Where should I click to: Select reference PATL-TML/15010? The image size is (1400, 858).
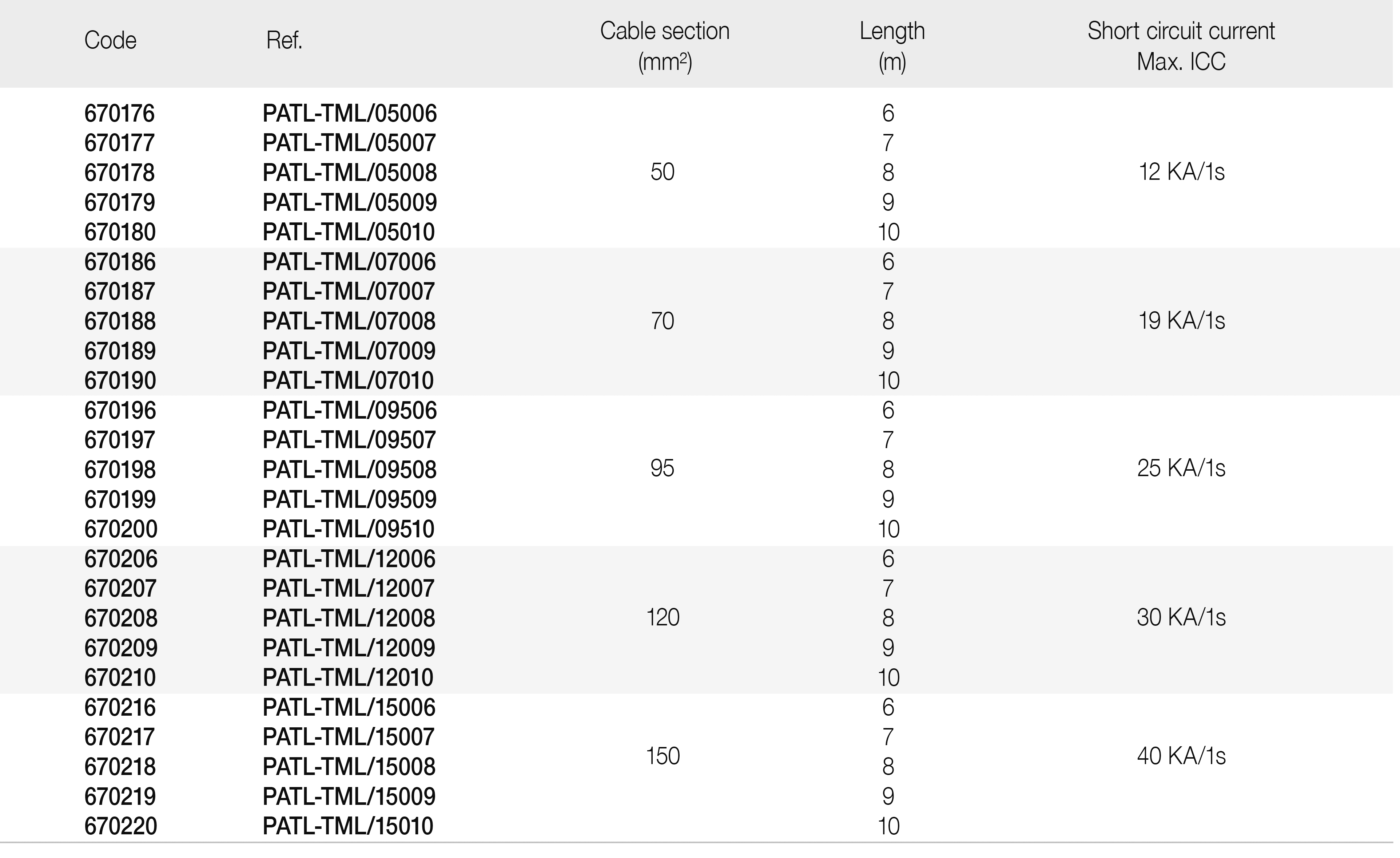[348, 826]
